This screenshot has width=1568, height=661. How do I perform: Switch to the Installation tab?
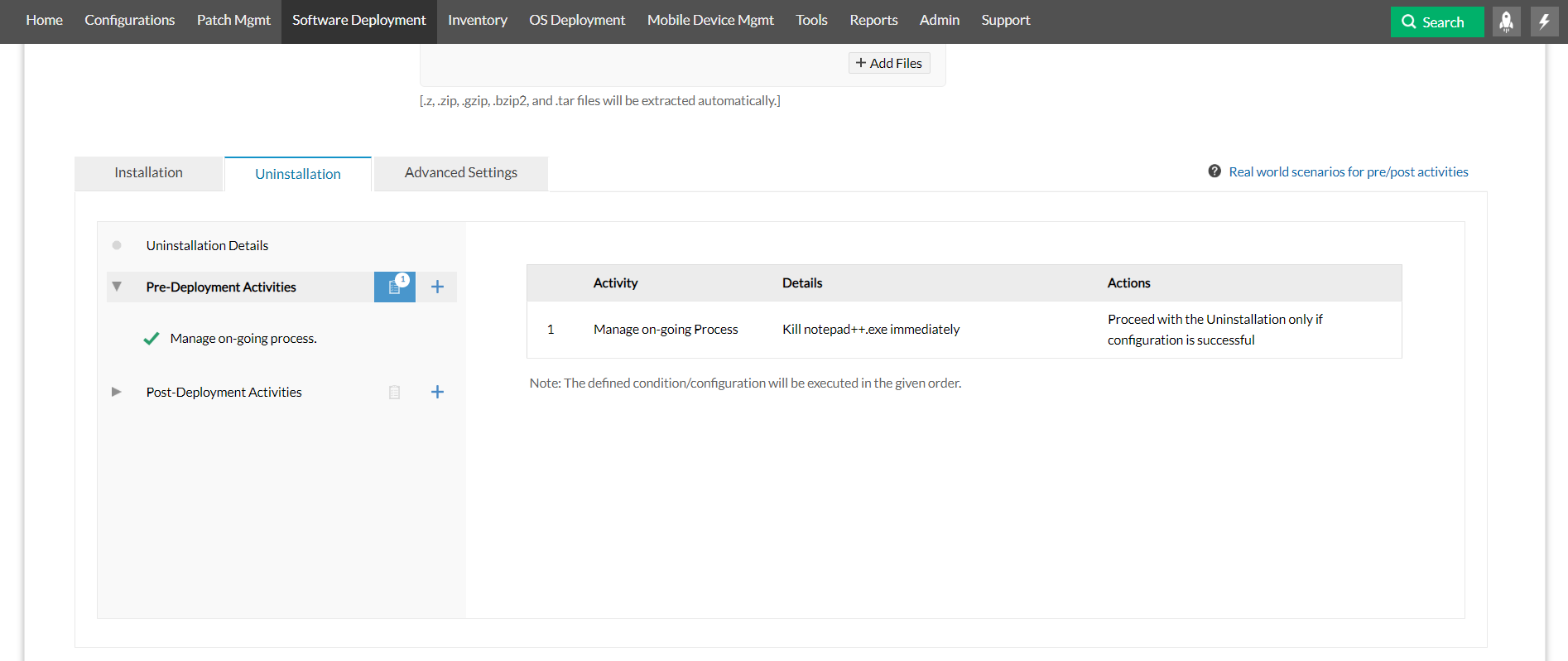[148, 173]
